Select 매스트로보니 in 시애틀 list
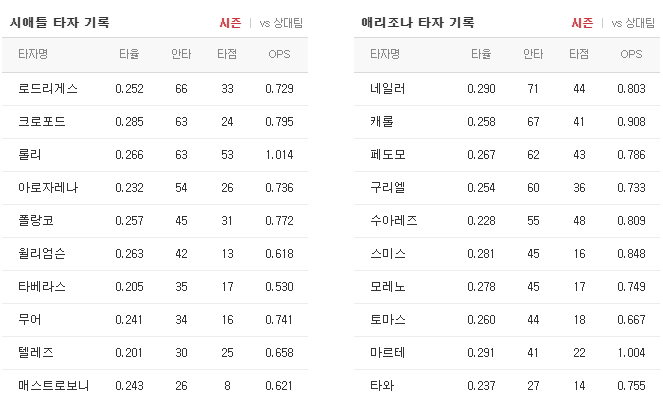This screenshot has height=408, width=663. click(x=53, y=386)
